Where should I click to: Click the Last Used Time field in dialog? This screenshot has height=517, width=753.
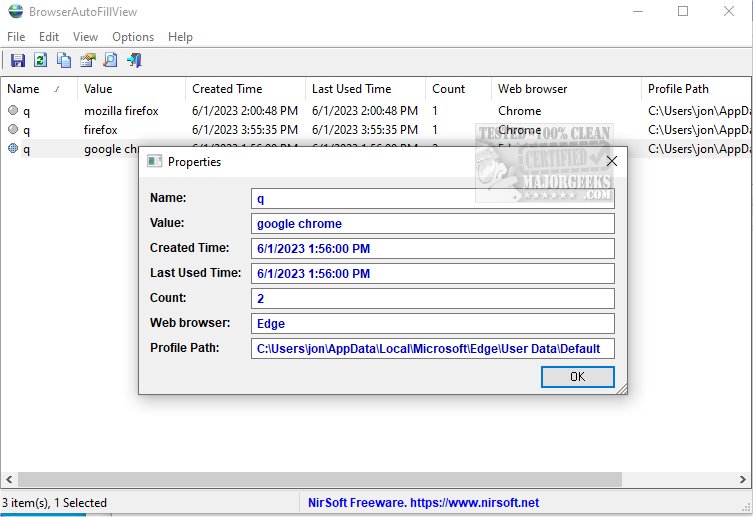(433, 274)
